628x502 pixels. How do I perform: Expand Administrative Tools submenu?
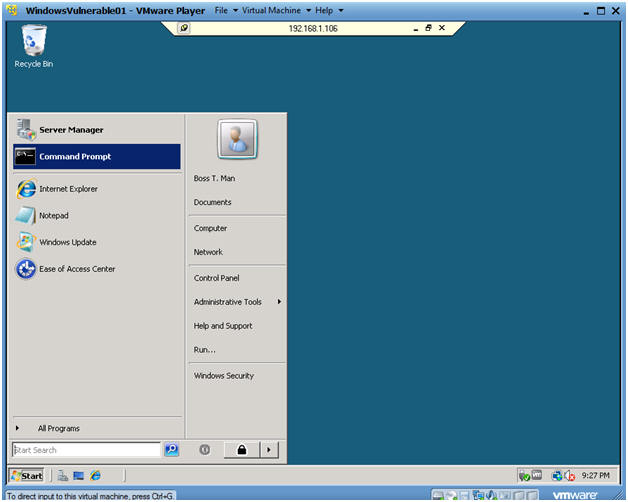pyautogui.click(x=237, y=302)
